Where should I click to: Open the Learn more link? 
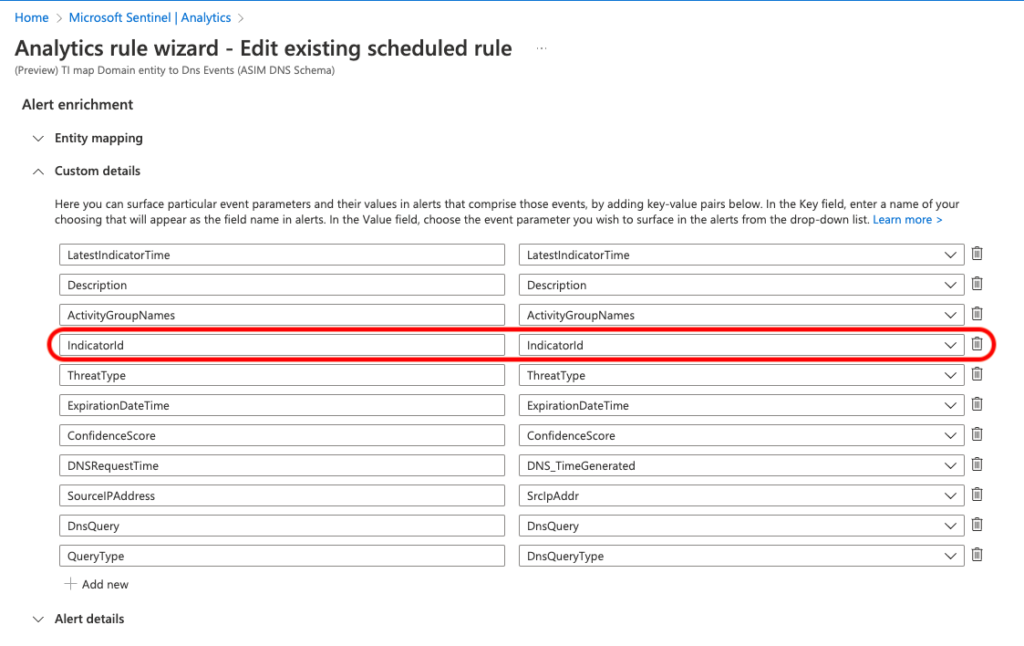tap(907, 219)
